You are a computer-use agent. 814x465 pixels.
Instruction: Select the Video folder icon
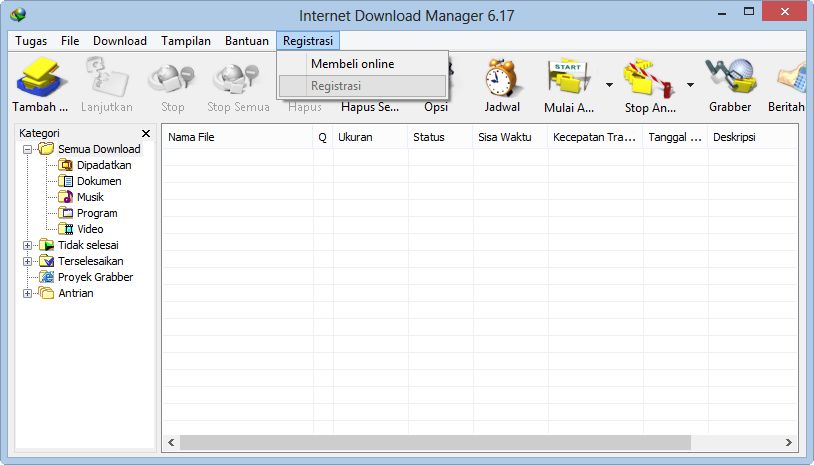pos(65,229)
